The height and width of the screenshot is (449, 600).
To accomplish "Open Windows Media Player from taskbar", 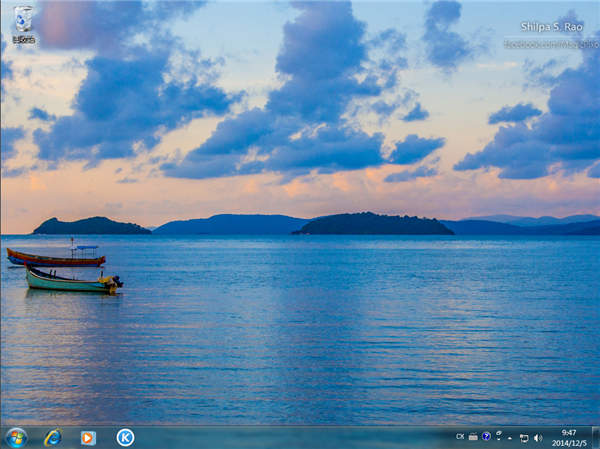I will pos(88,437).
